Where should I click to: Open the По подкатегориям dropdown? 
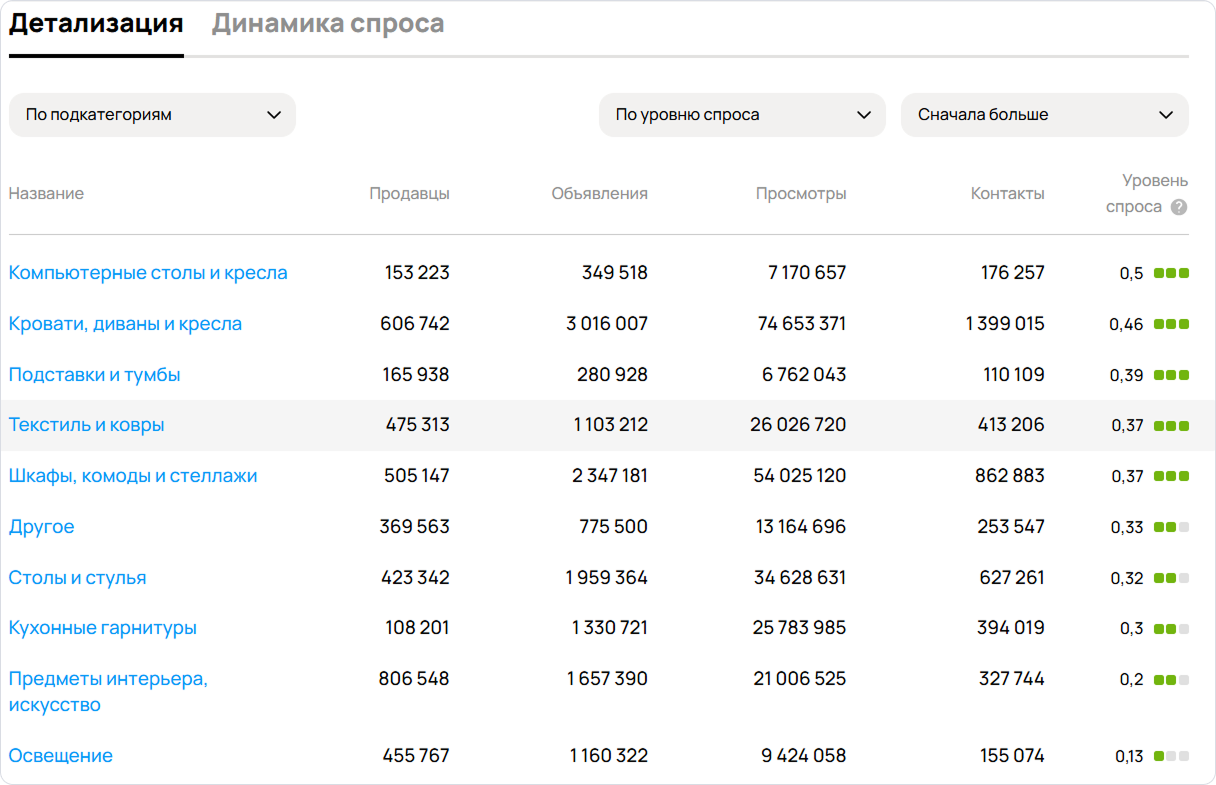coord(152,115)
